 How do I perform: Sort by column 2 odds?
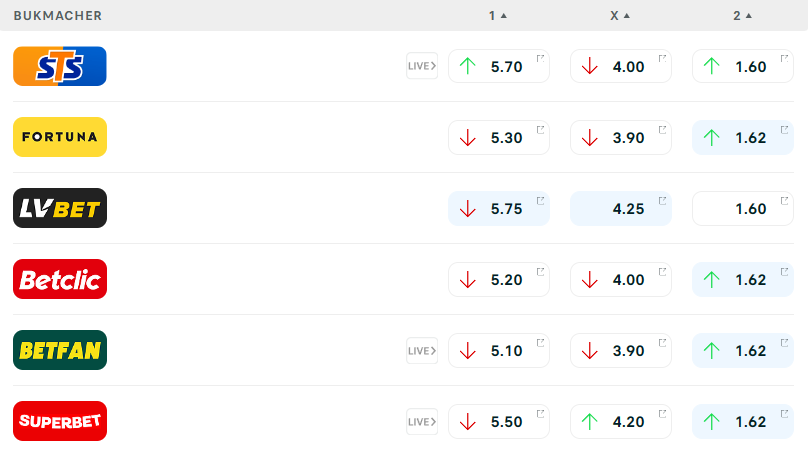(x=742, y=15)
